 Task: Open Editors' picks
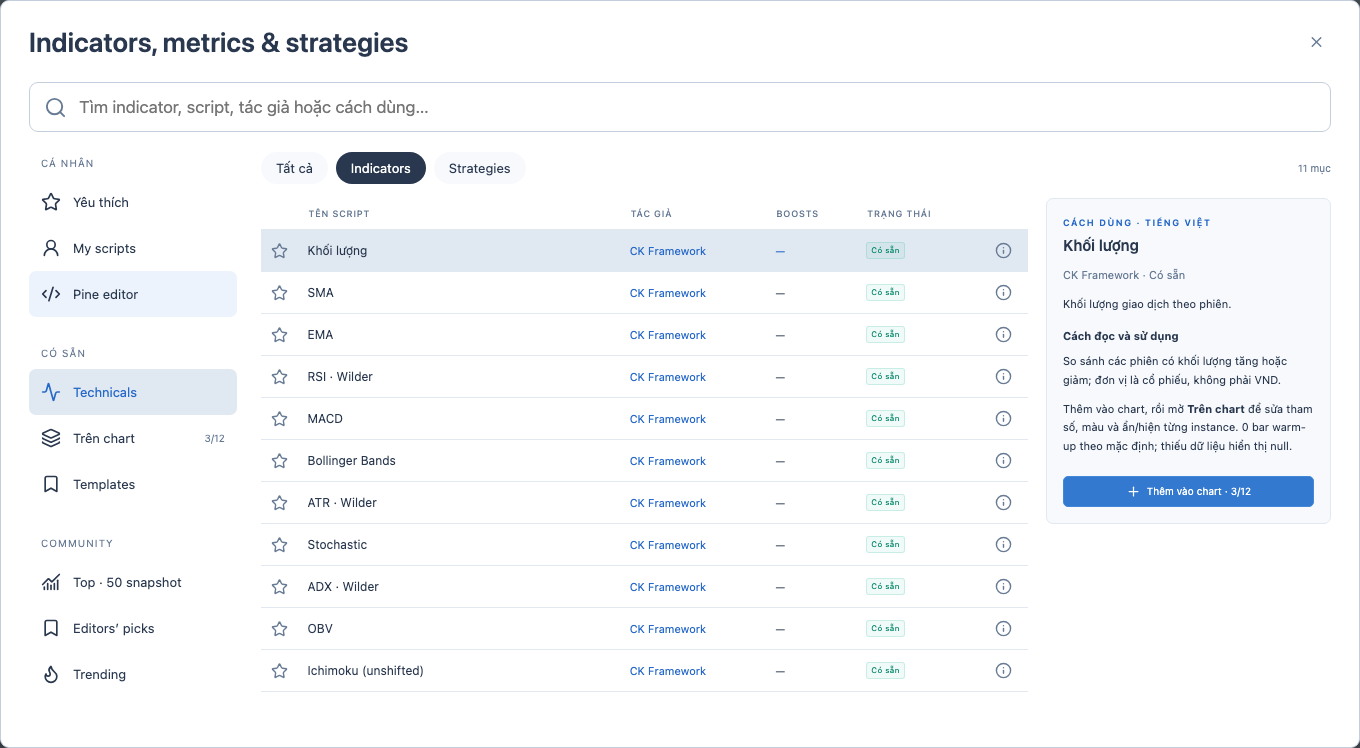(133, 628)
